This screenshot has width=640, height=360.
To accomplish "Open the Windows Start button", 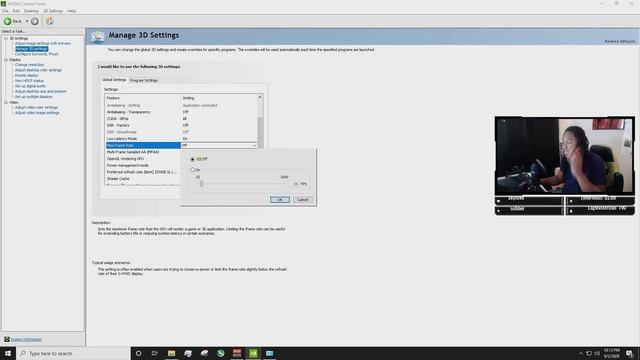I will [x=8, y=353].
